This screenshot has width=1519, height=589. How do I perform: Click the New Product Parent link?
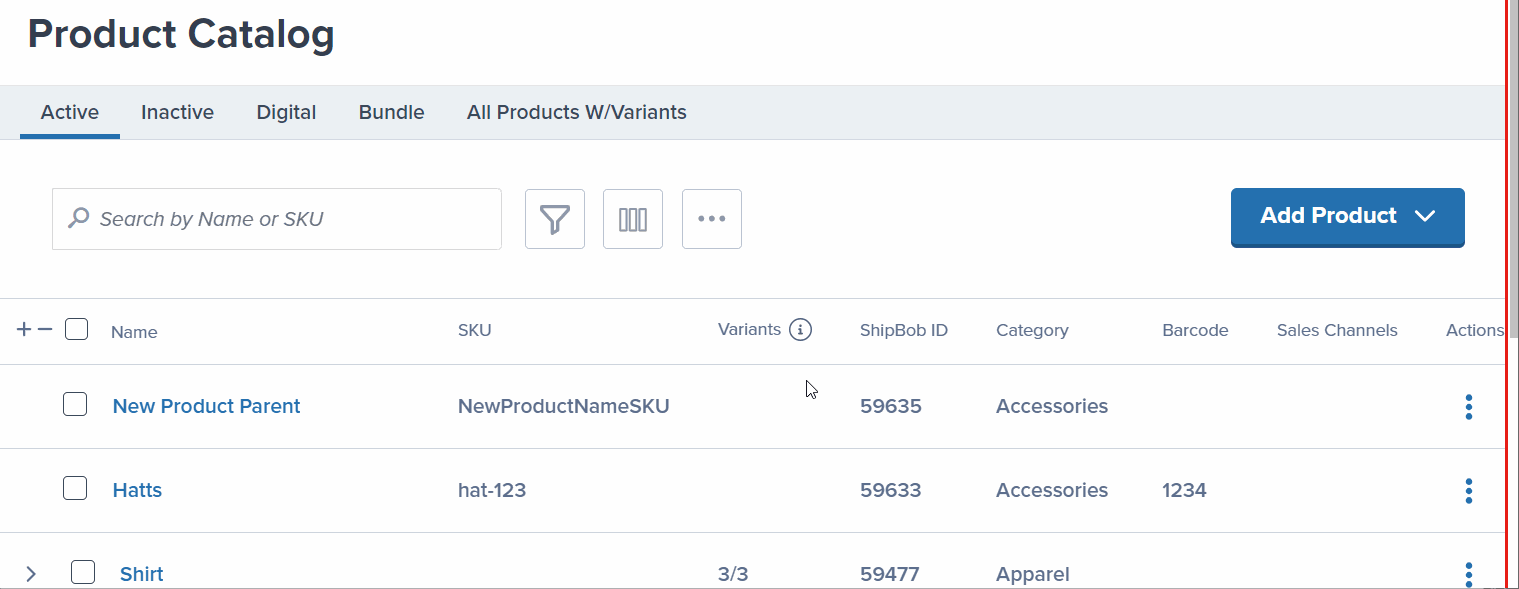pyautogui.click(x=206, y=406)
